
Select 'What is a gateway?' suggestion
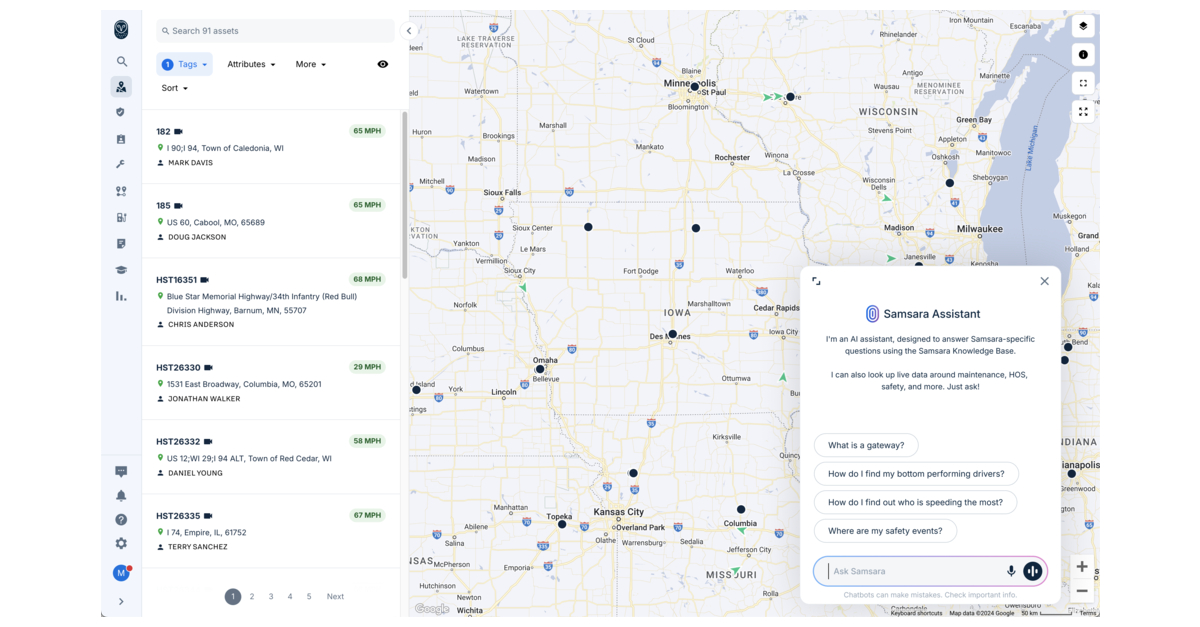(865, 445)
